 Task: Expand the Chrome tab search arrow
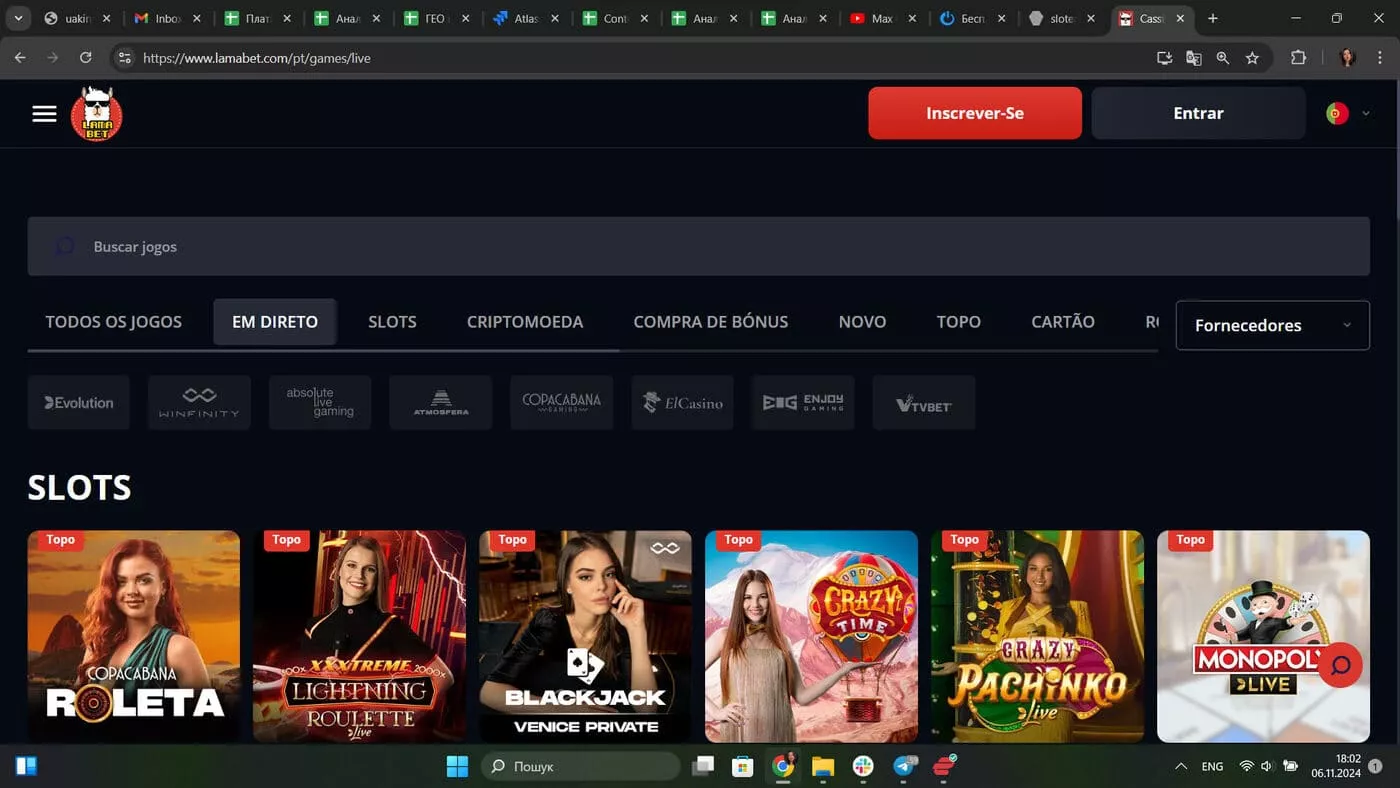pyautogui.click(x=18, y=18)
